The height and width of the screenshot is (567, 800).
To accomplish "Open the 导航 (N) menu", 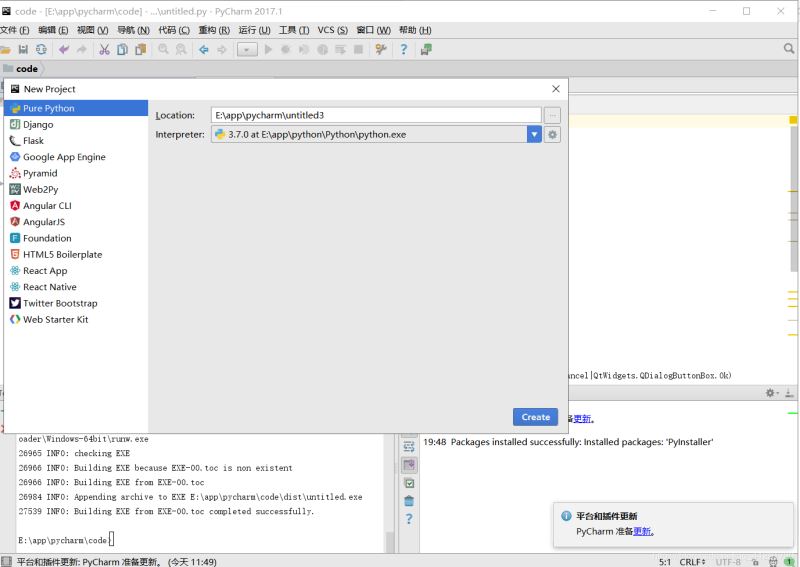I will pos(133,30).
